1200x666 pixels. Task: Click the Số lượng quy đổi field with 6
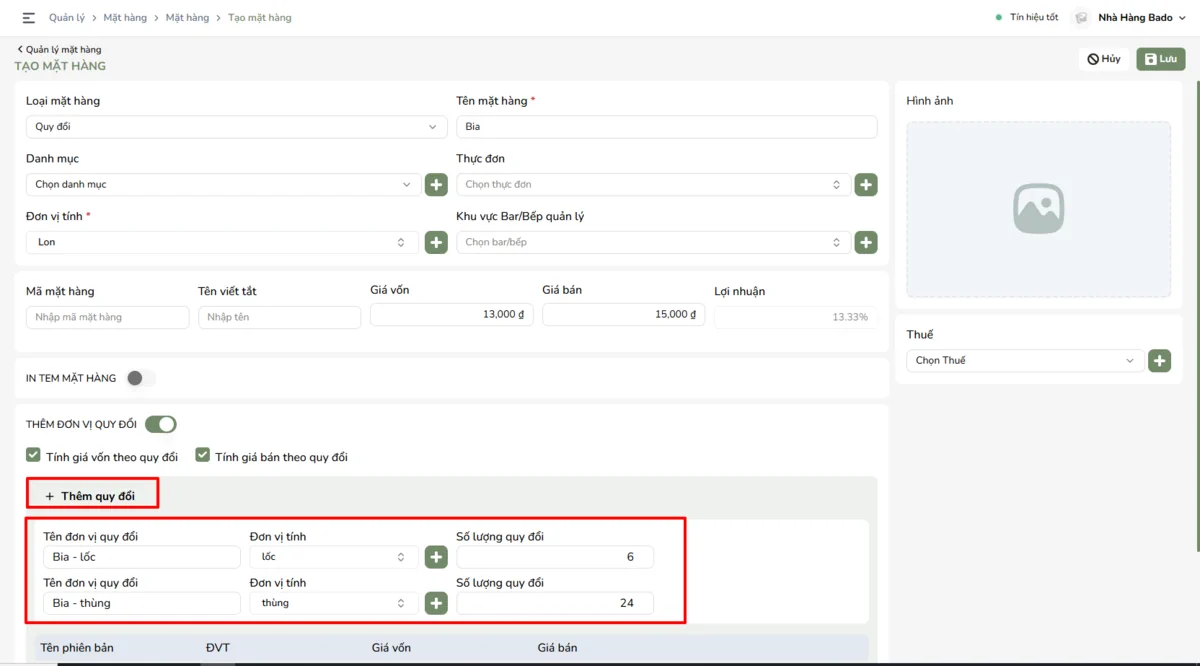[555, 557]
